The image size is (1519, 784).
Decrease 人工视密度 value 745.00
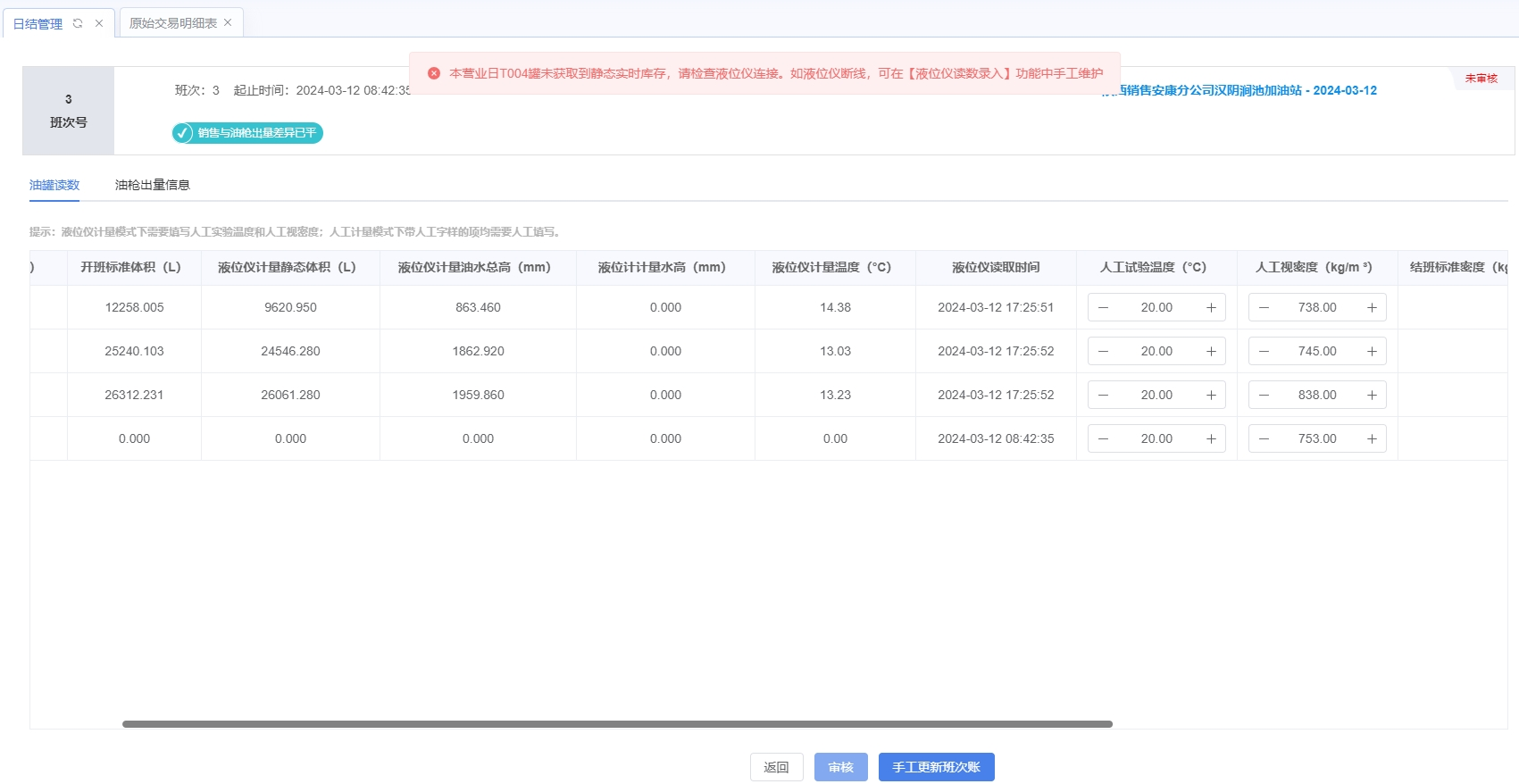pos(1264,351)
